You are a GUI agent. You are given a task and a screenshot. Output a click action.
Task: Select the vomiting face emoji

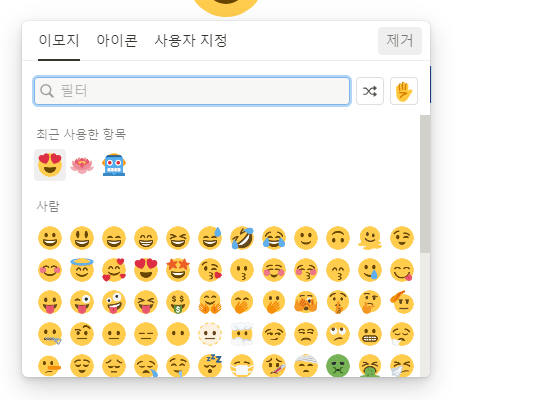pos(370,365)
